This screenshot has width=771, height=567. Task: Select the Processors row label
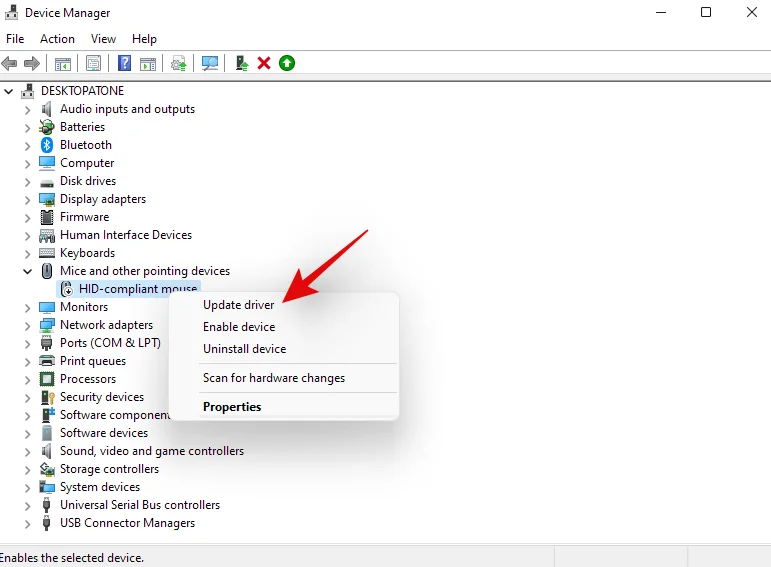[x=88, y=379]
